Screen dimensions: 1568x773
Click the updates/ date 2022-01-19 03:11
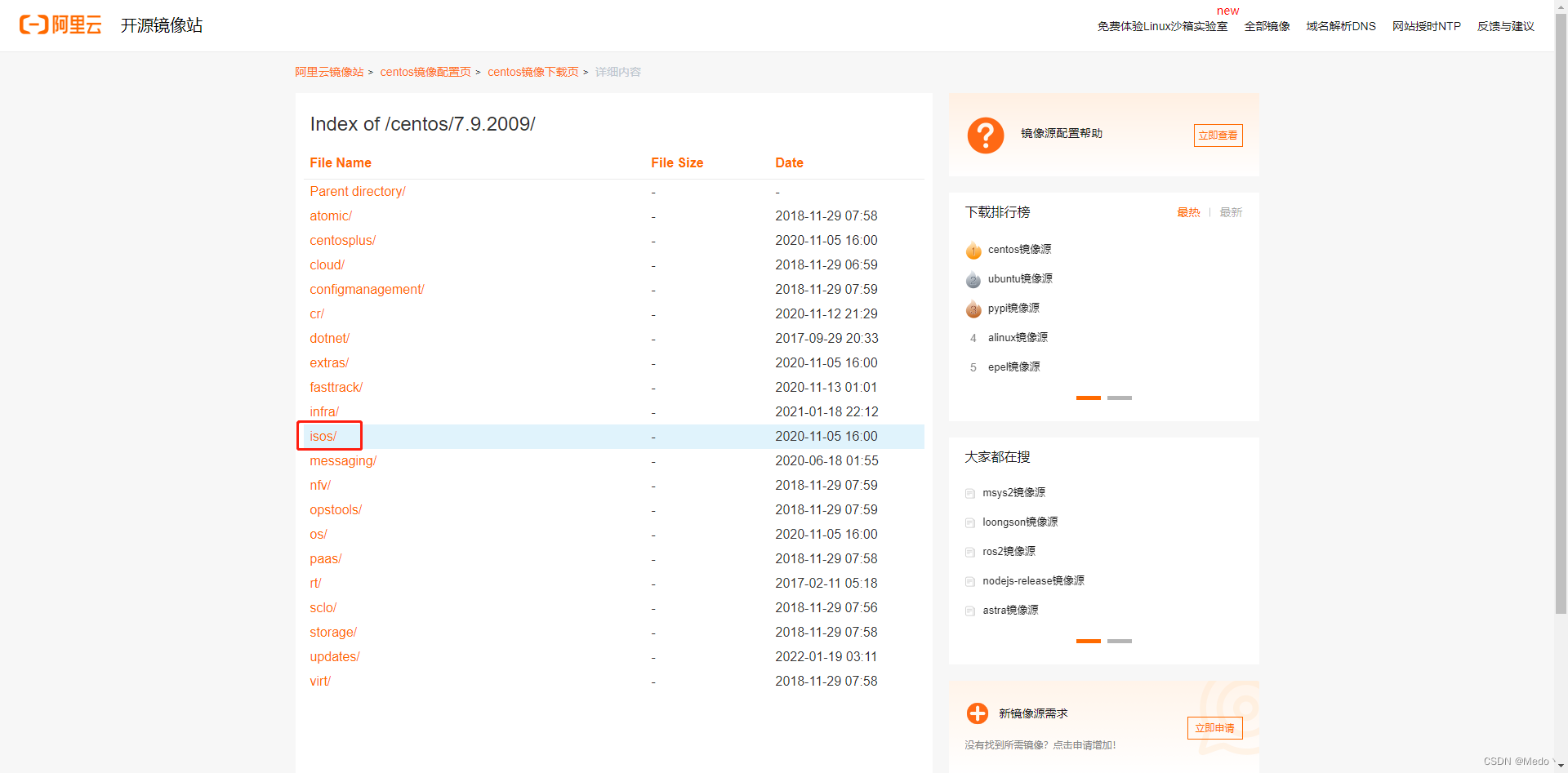click(x=826, y=656)
